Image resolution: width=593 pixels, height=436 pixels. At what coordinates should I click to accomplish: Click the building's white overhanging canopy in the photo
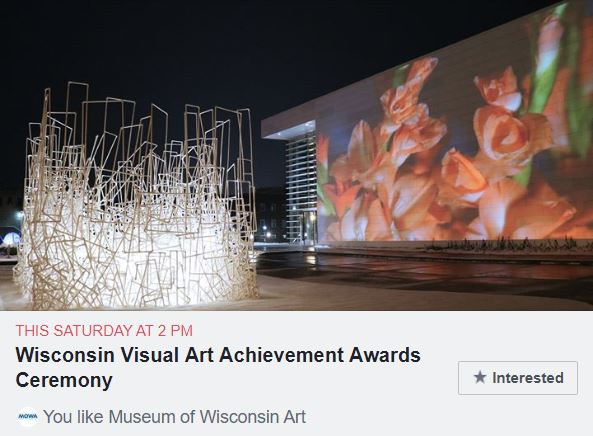point(289,130)
